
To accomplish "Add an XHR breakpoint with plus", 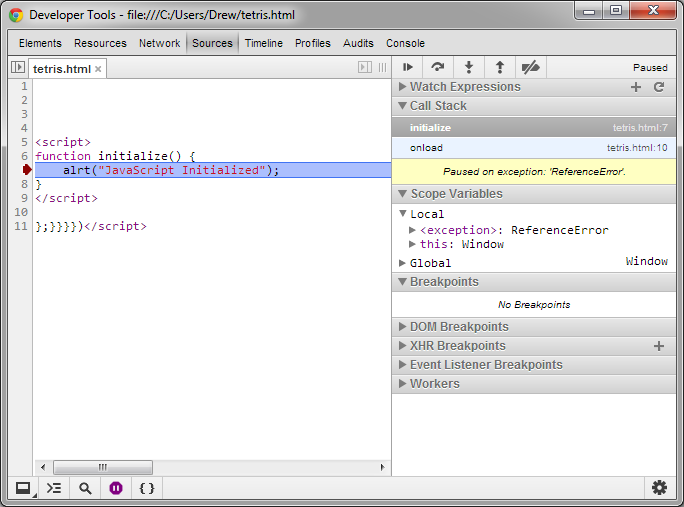I will 659,346.
